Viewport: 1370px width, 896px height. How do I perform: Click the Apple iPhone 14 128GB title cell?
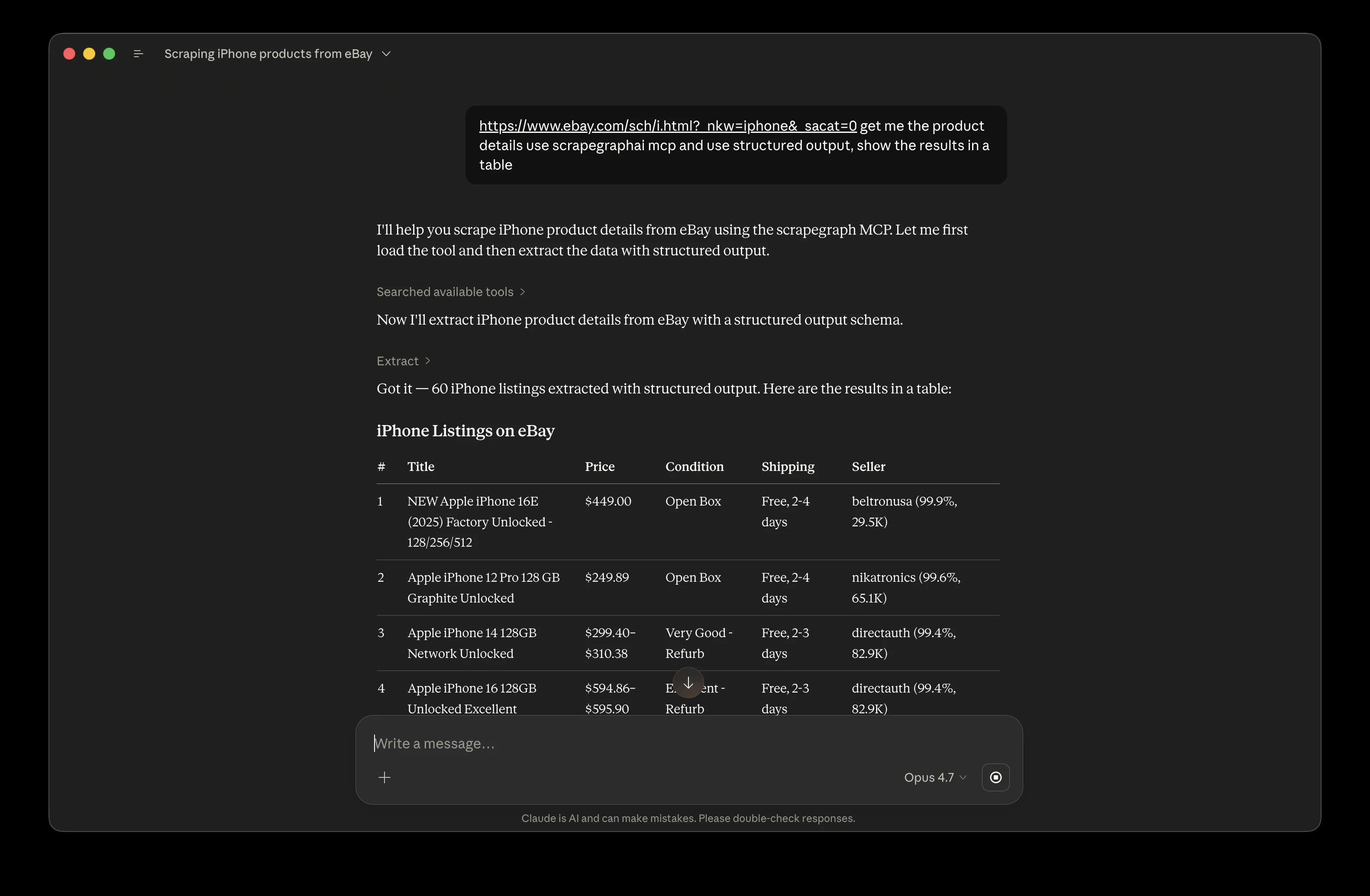pos(472,643)
